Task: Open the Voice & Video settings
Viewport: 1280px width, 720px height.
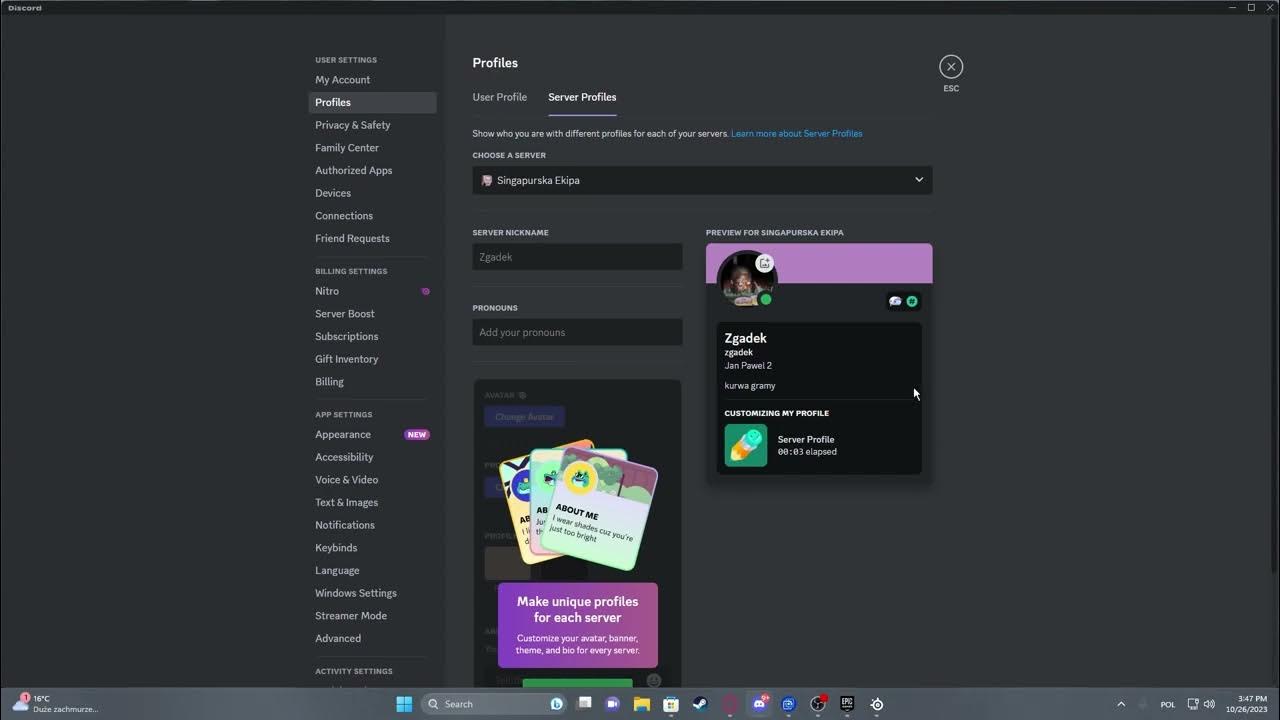Action: [347, 480]
